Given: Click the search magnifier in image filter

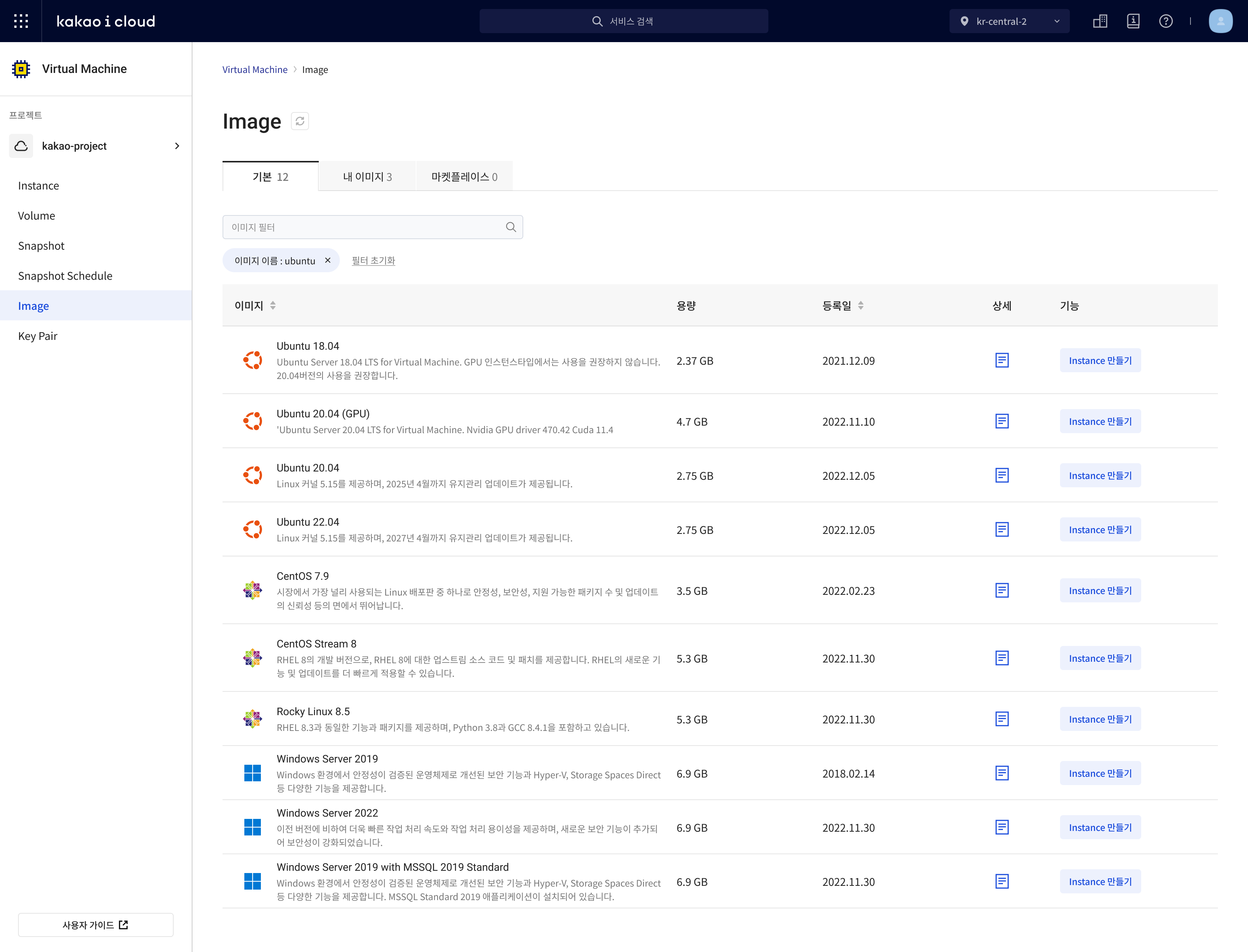Looking at the screenshot, I should click(x=510, y=227).
